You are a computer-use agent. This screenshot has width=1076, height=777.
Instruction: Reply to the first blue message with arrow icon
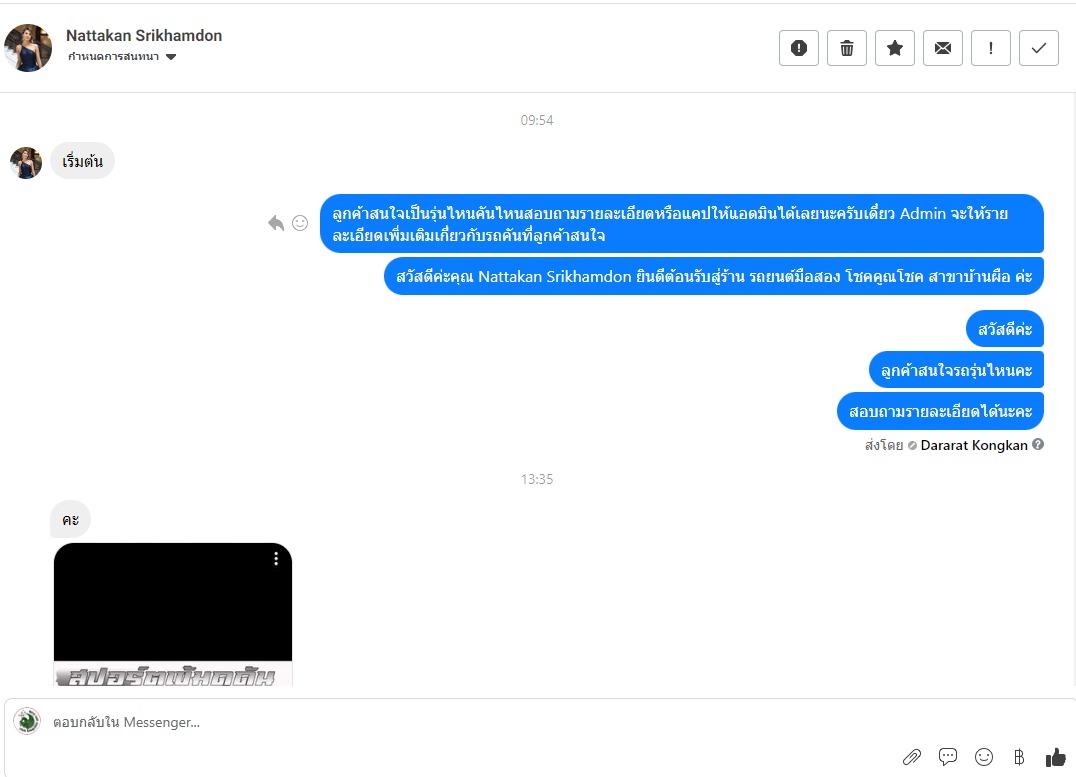276,223
